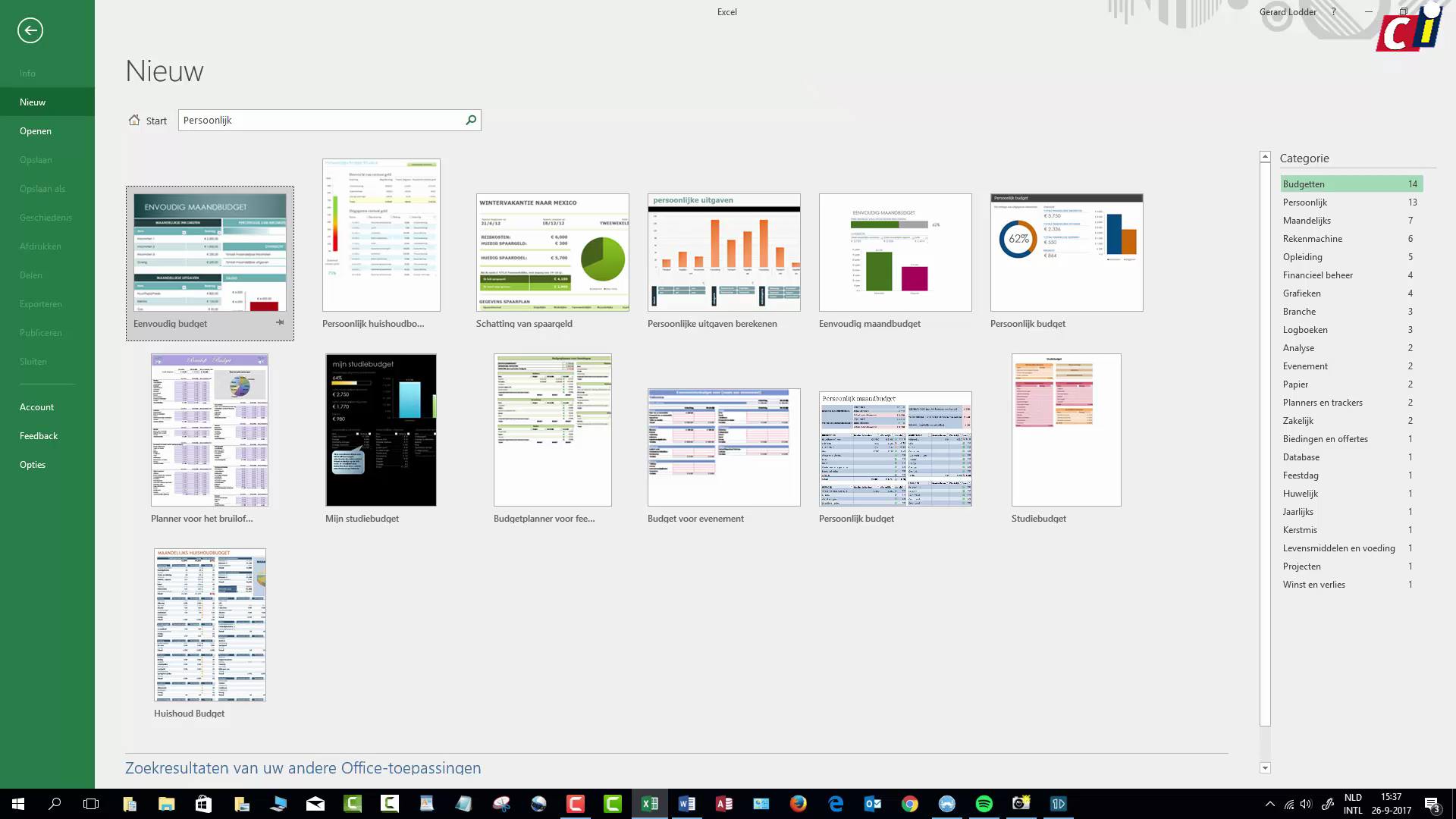Viewport: 1456px width, 819px height.
Task: Open Spotify in the taskbar
Action: pyautogui.click(x=984, y=804)
